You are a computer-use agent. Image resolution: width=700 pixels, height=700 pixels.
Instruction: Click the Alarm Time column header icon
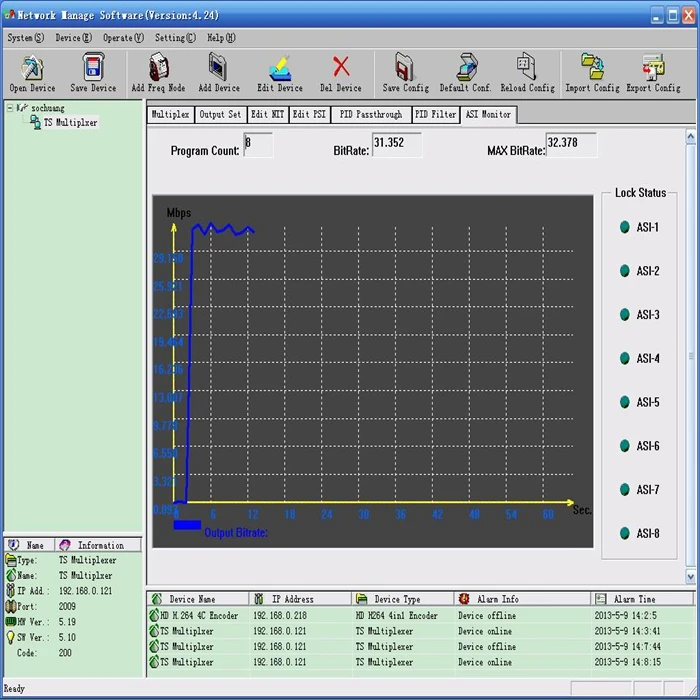pos(601,599)
